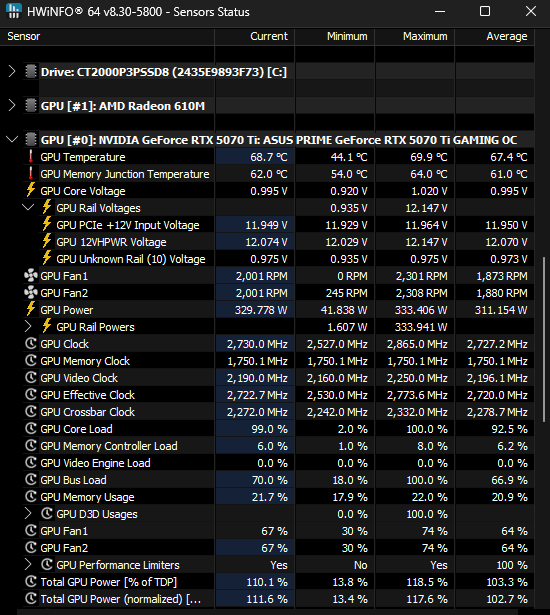The width and height of the screenshot is (550, 615).
Task: Click the lightning icon beside GPU Unknown Rail (10) Voltage
Action: [47, 258]
